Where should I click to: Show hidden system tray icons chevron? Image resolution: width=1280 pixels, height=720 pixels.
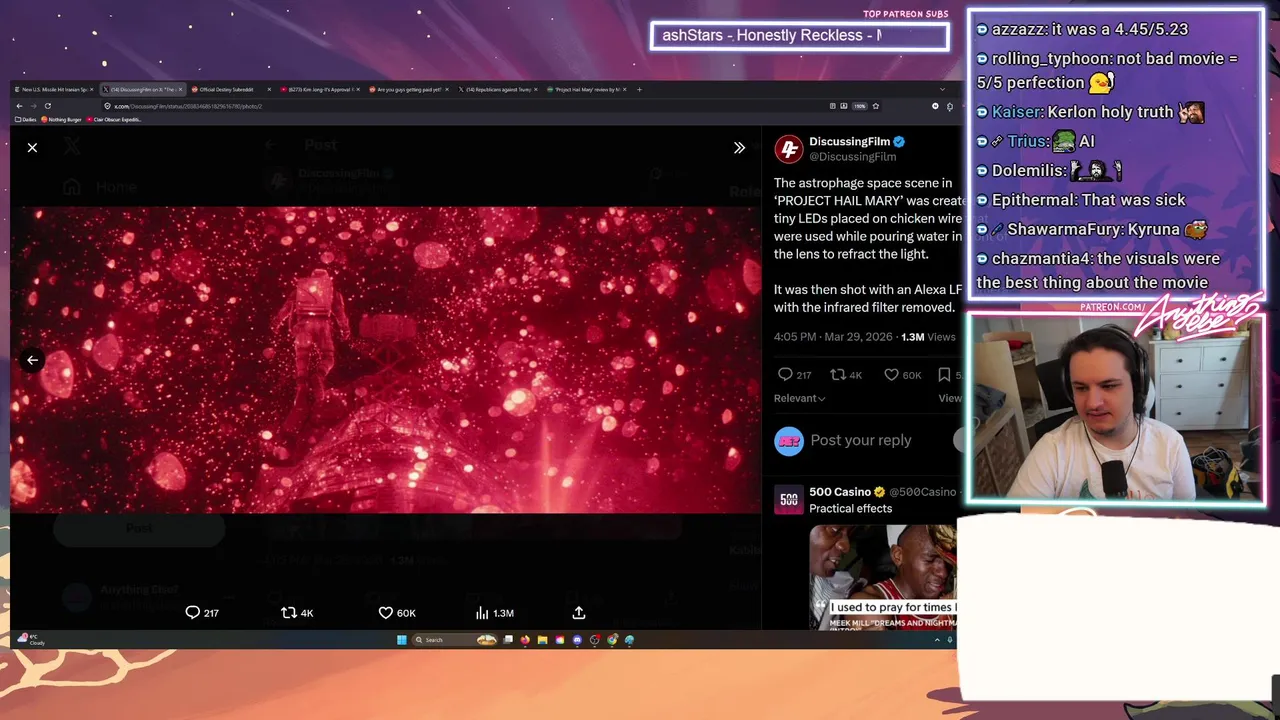pyautogui.click(x=937, y=640)
